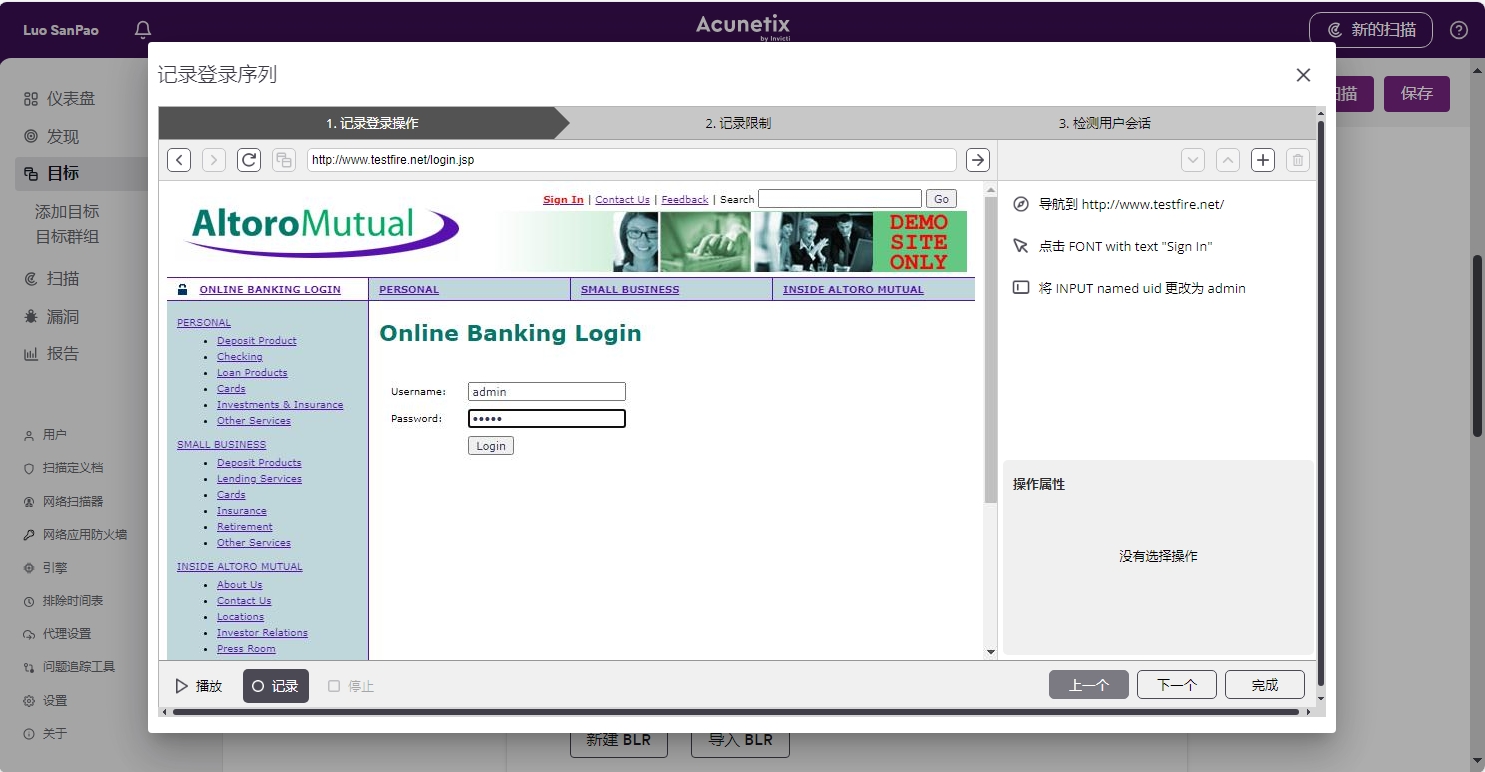Click the Contact Us header link
The image size is (1485, 772).
click(622, 200)
